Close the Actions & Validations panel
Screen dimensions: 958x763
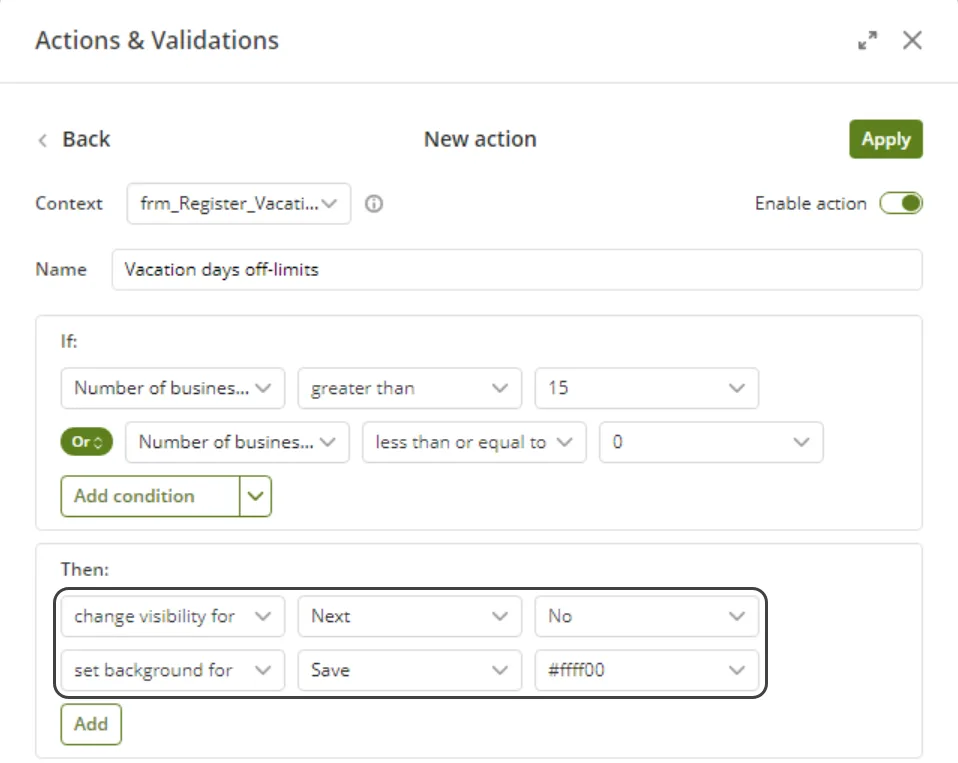point(912,40)
